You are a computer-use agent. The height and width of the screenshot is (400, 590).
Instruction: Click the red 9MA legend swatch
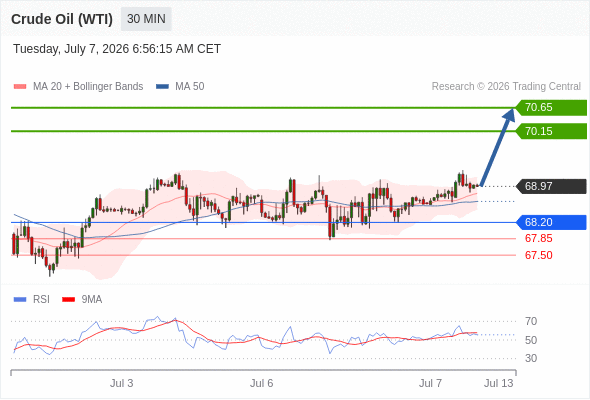[x=68, y=300]
